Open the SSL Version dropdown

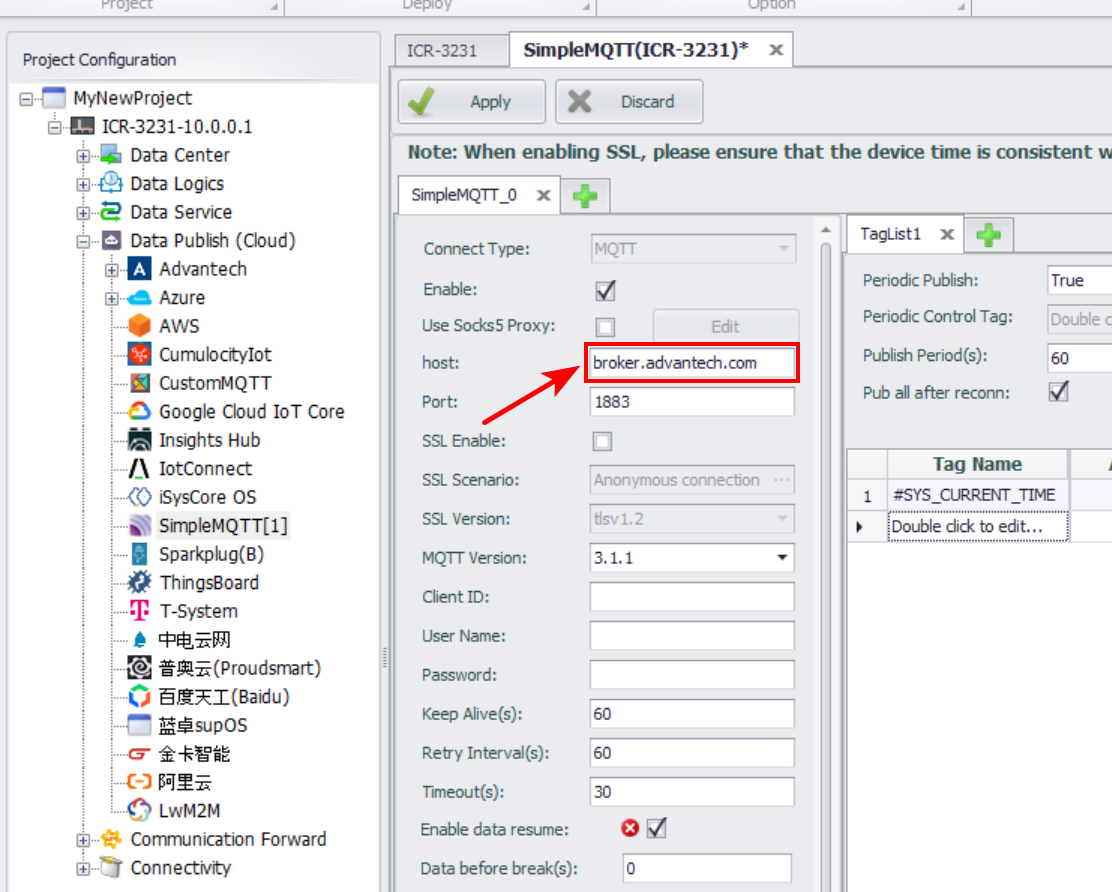pos(782,519)
